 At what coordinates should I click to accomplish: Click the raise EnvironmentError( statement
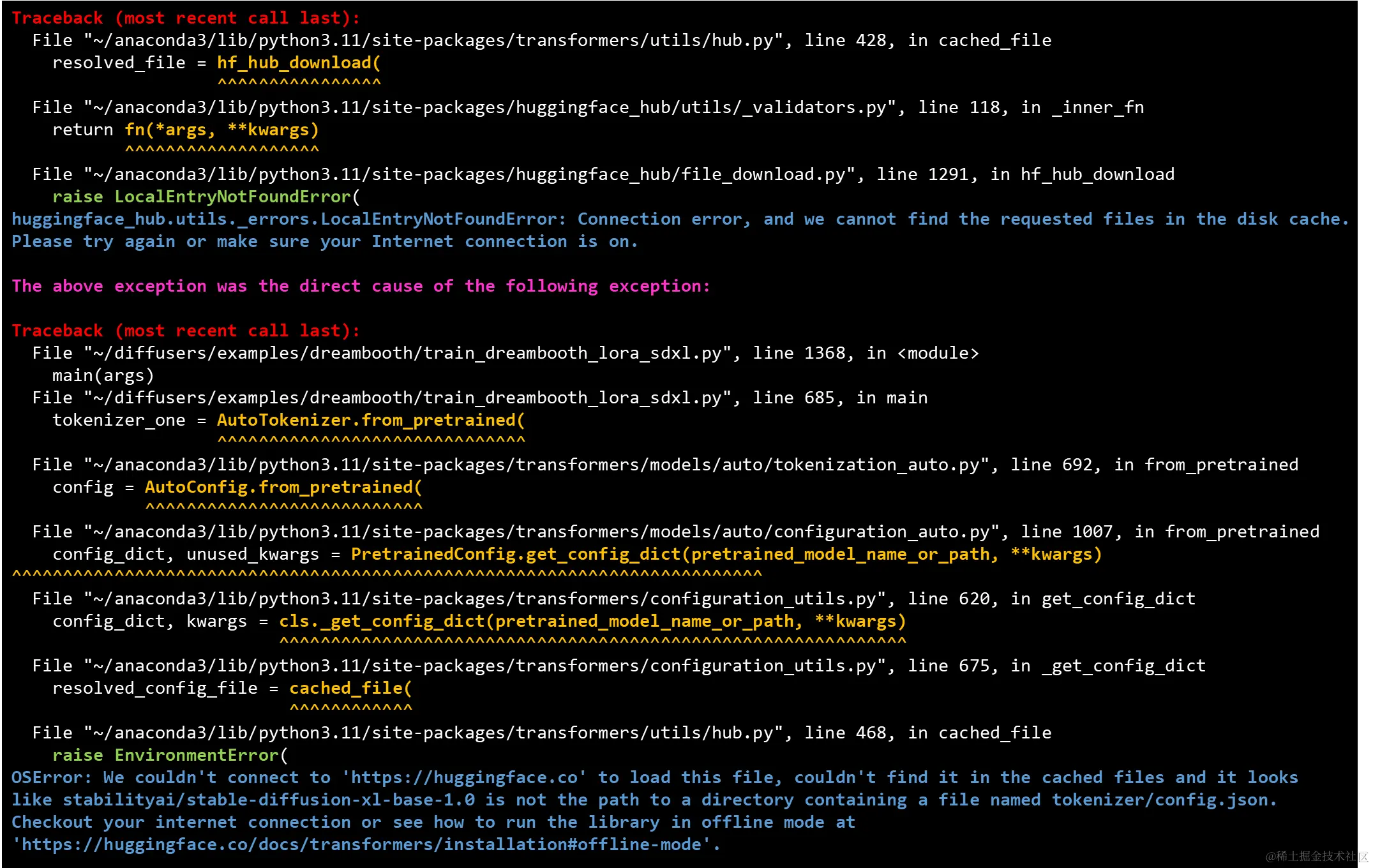pyautogui.click(x=170, y=755)
